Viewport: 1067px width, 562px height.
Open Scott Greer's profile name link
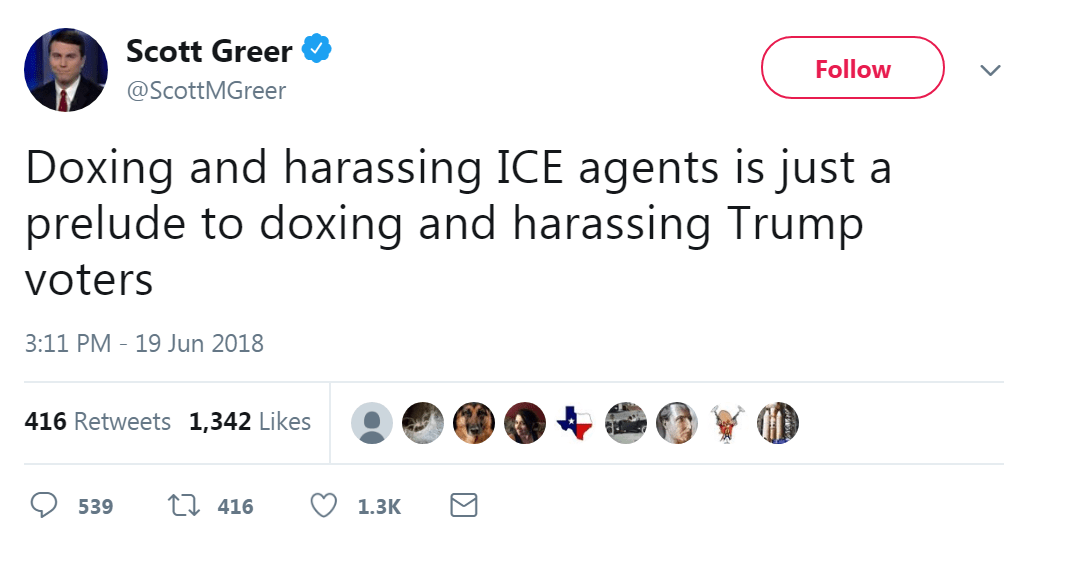[208, 50]
